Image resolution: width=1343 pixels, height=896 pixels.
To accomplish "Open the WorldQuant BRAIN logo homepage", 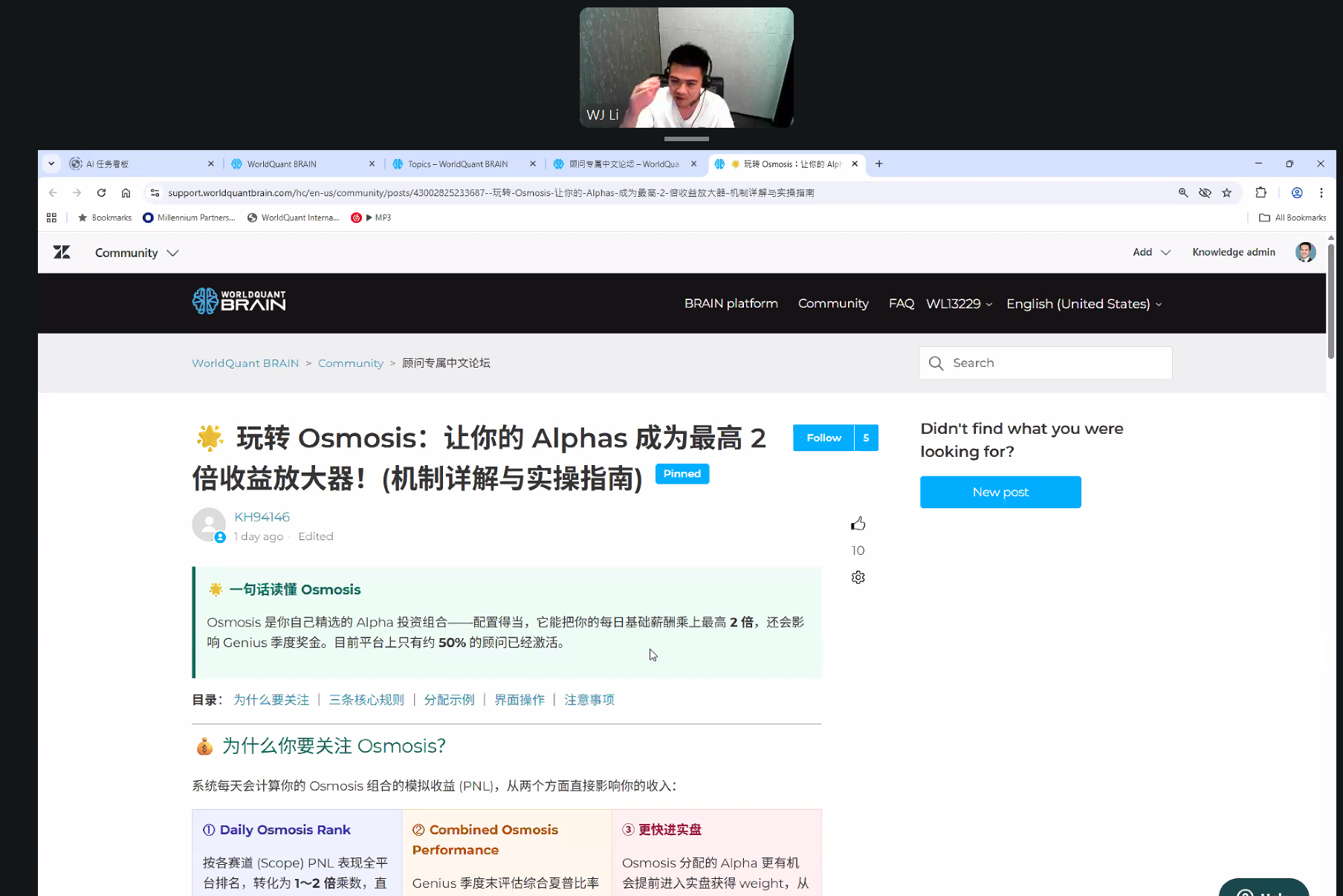I will pyautogui.click(x=239, y=301).
